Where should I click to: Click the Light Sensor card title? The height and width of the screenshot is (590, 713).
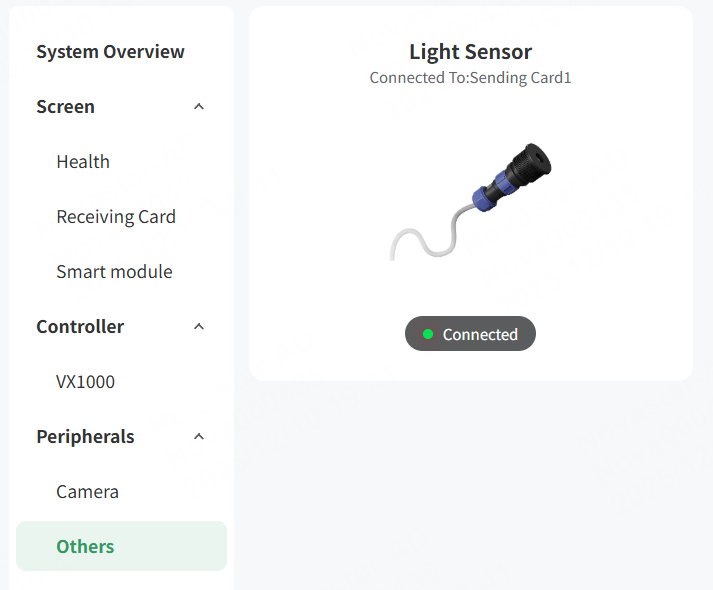470,52
